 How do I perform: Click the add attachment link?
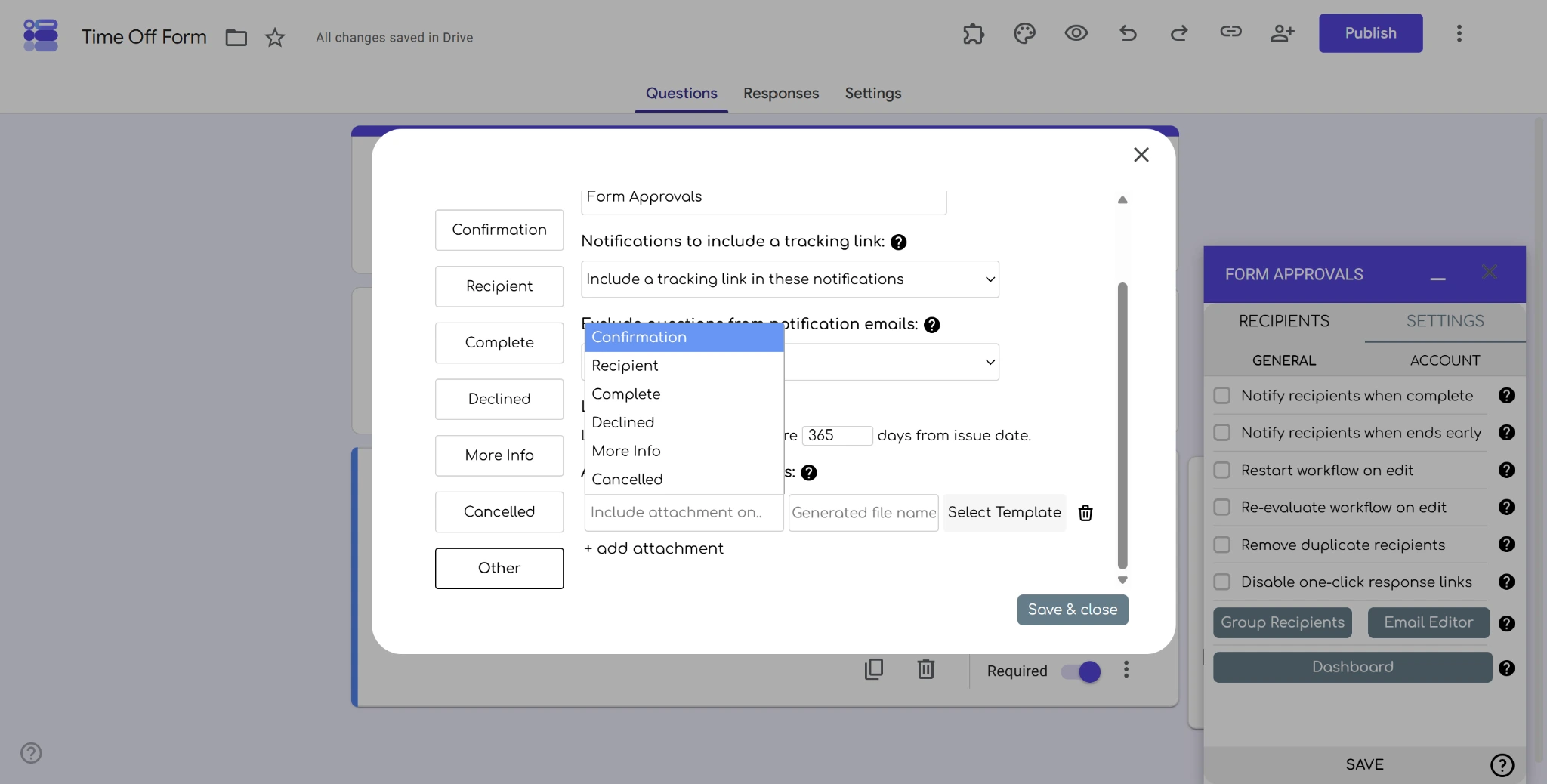[x=654, y=548]
